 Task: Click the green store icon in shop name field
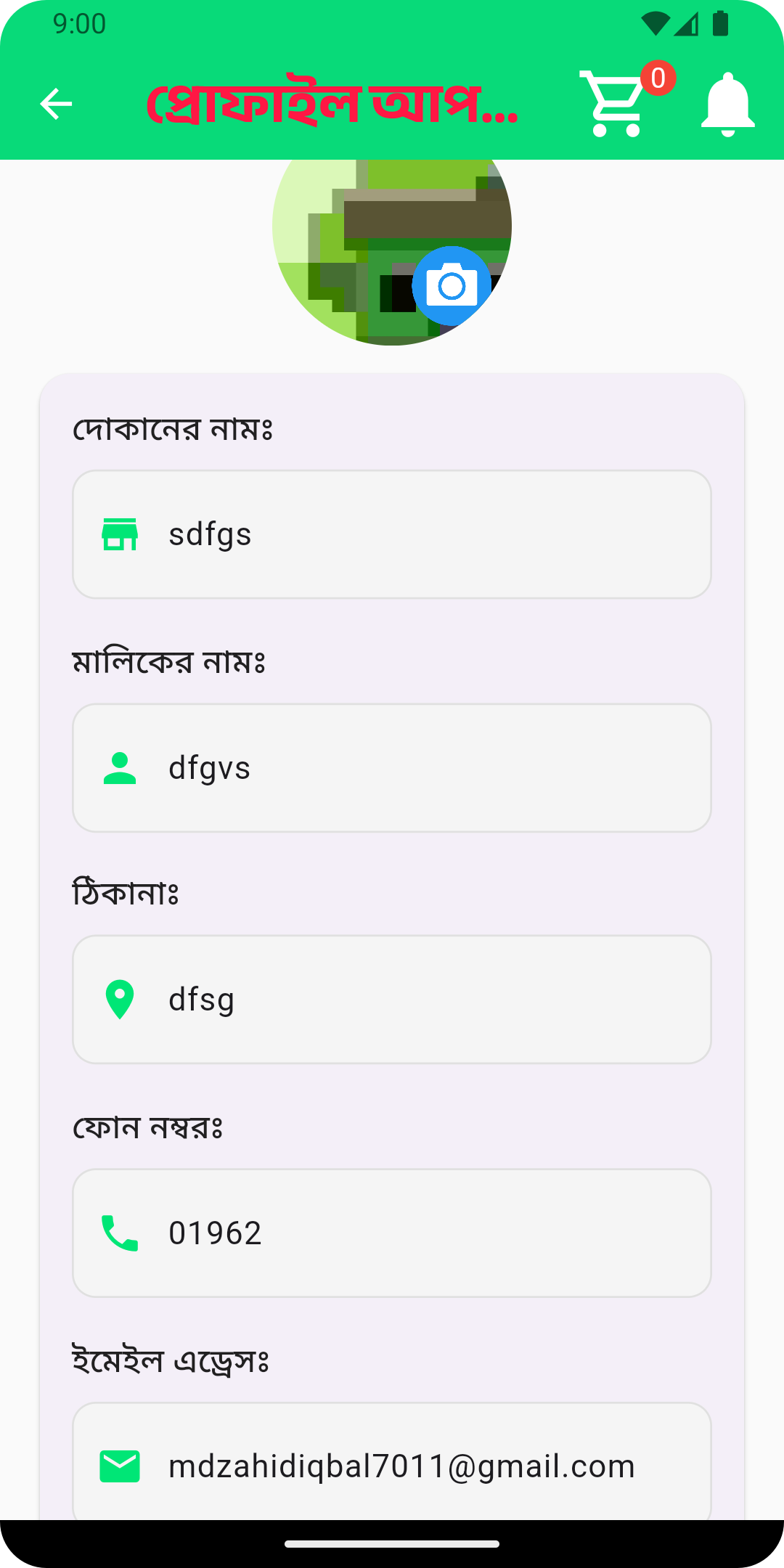[120, 534]
